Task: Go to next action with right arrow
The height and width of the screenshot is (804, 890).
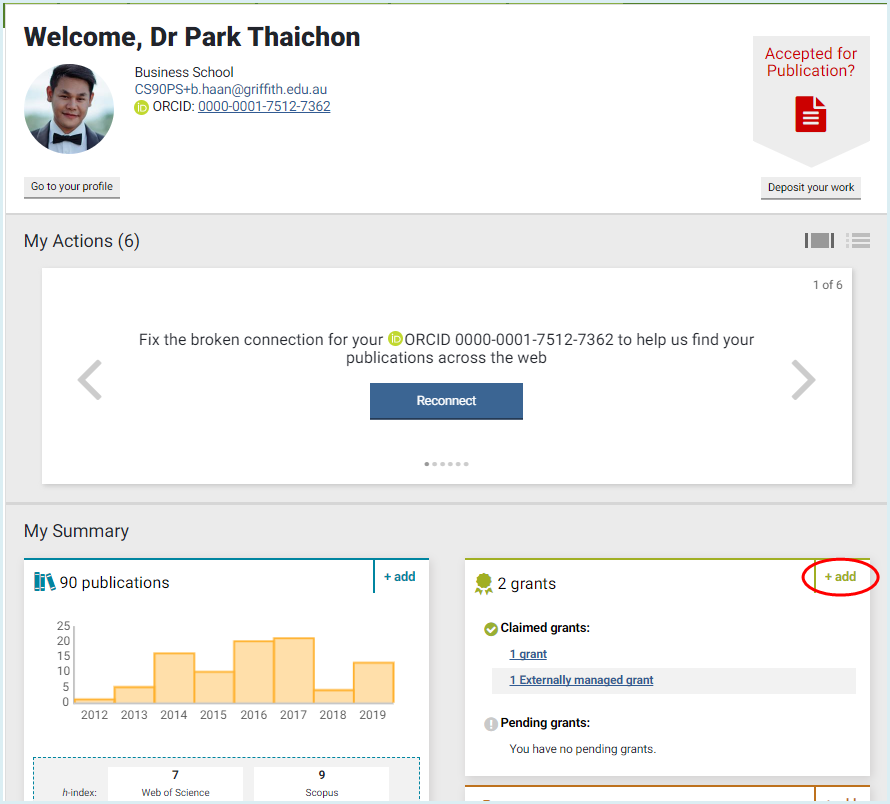Action: (x=803, y=380)
